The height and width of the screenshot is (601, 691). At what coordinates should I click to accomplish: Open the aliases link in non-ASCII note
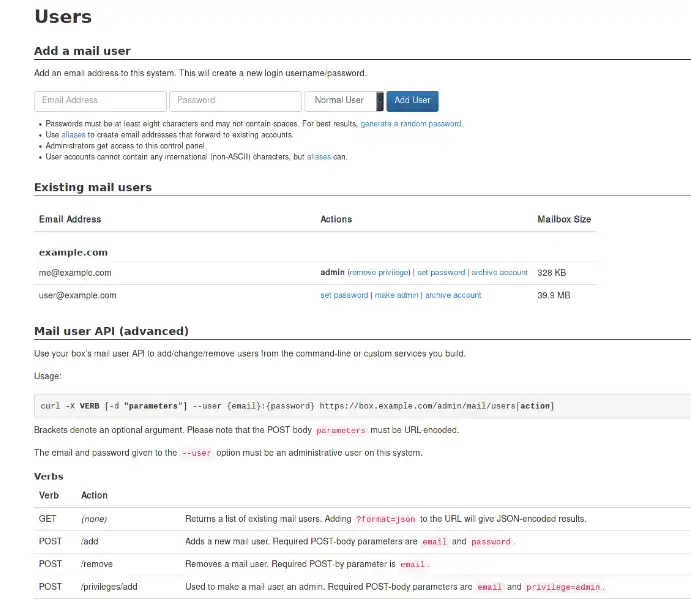[319, 157]
